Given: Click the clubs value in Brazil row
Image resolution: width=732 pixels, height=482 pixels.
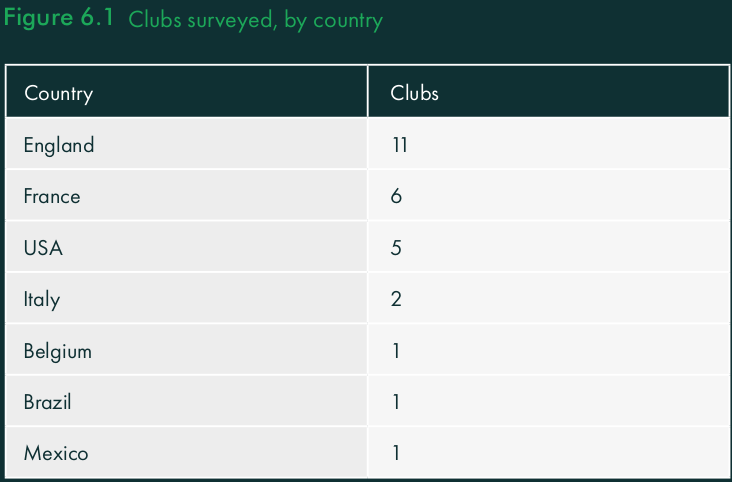Looking at the screenshot, I should click(x=396, y=402).
